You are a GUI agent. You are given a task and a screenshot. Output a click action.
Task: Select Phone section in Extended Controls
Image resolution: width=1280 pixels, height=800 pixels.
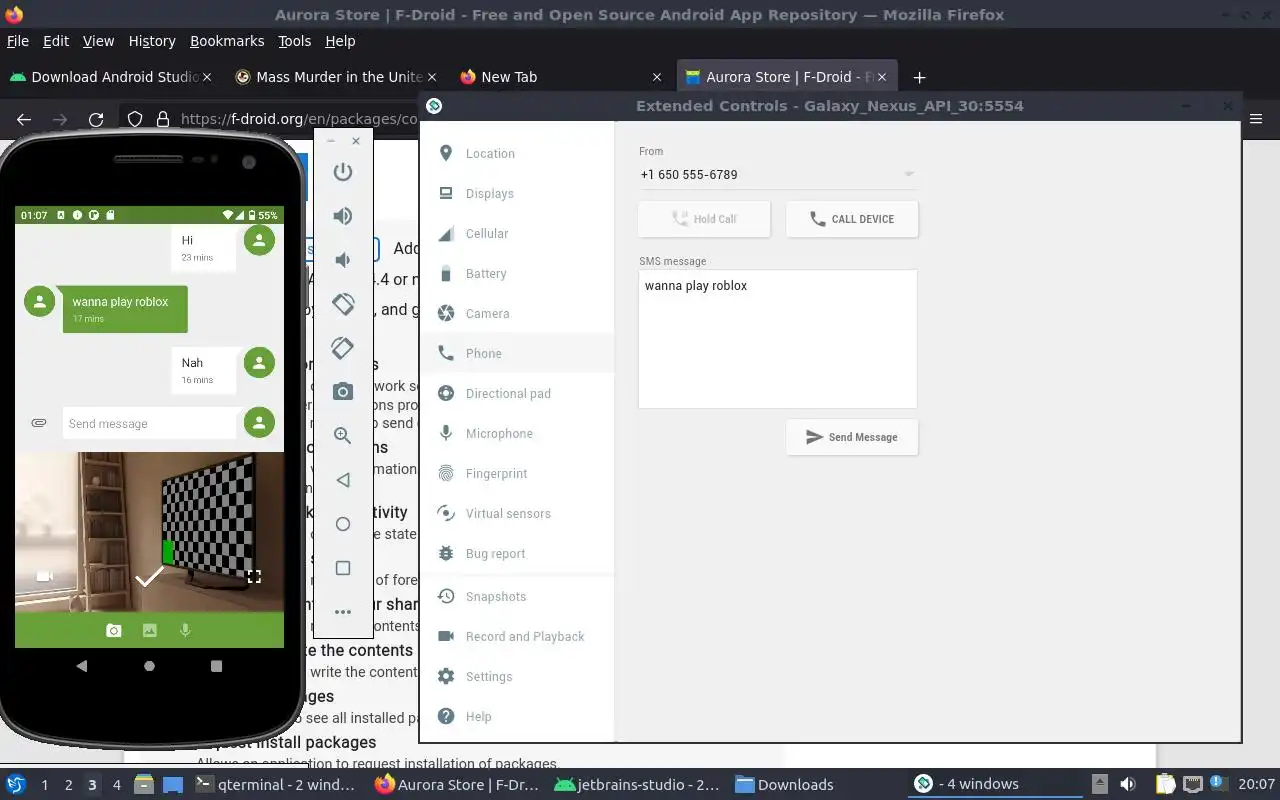(517, 353)
